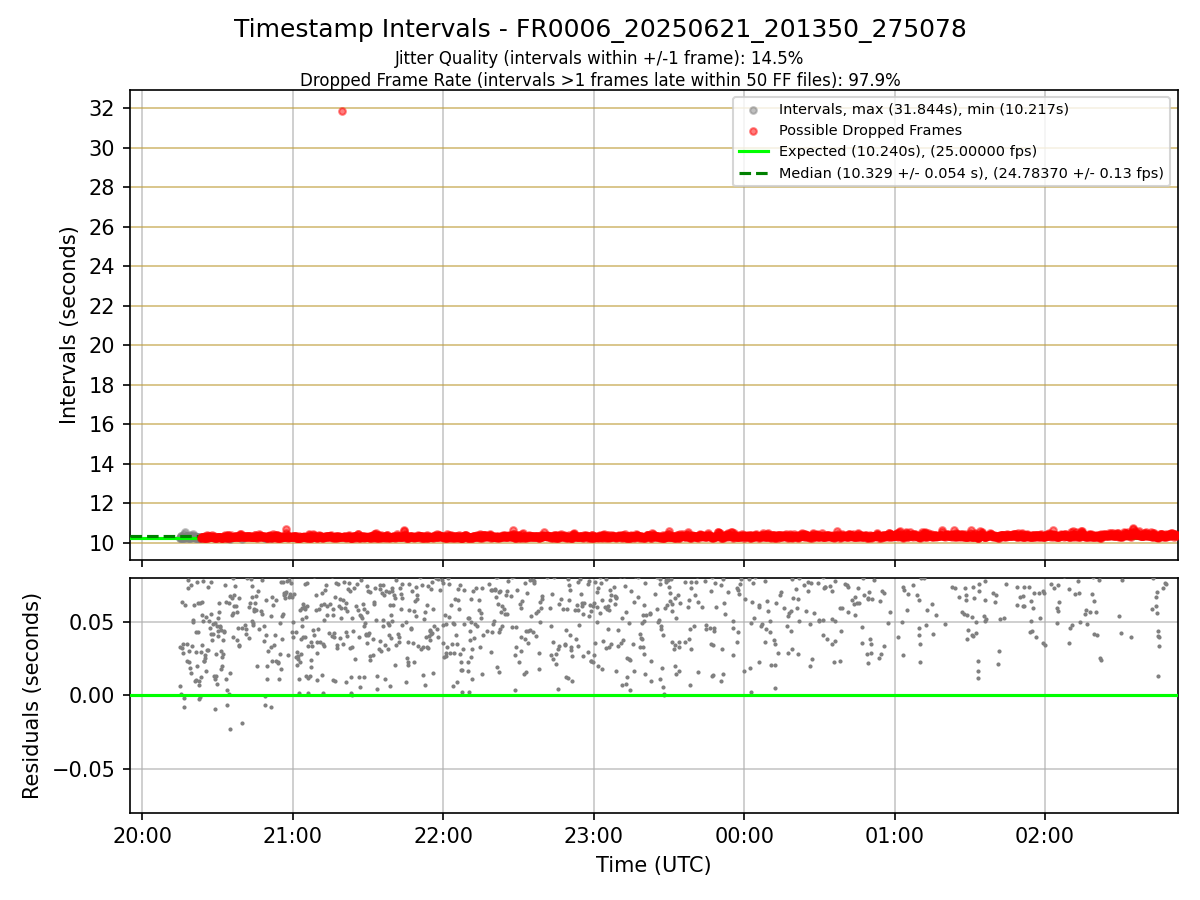The height and width of the screenshot is (900, 1200).
Task: Click legend entry starting 'Median (10.329 +/- 0.054 s)'
Action: coord(971,173)
